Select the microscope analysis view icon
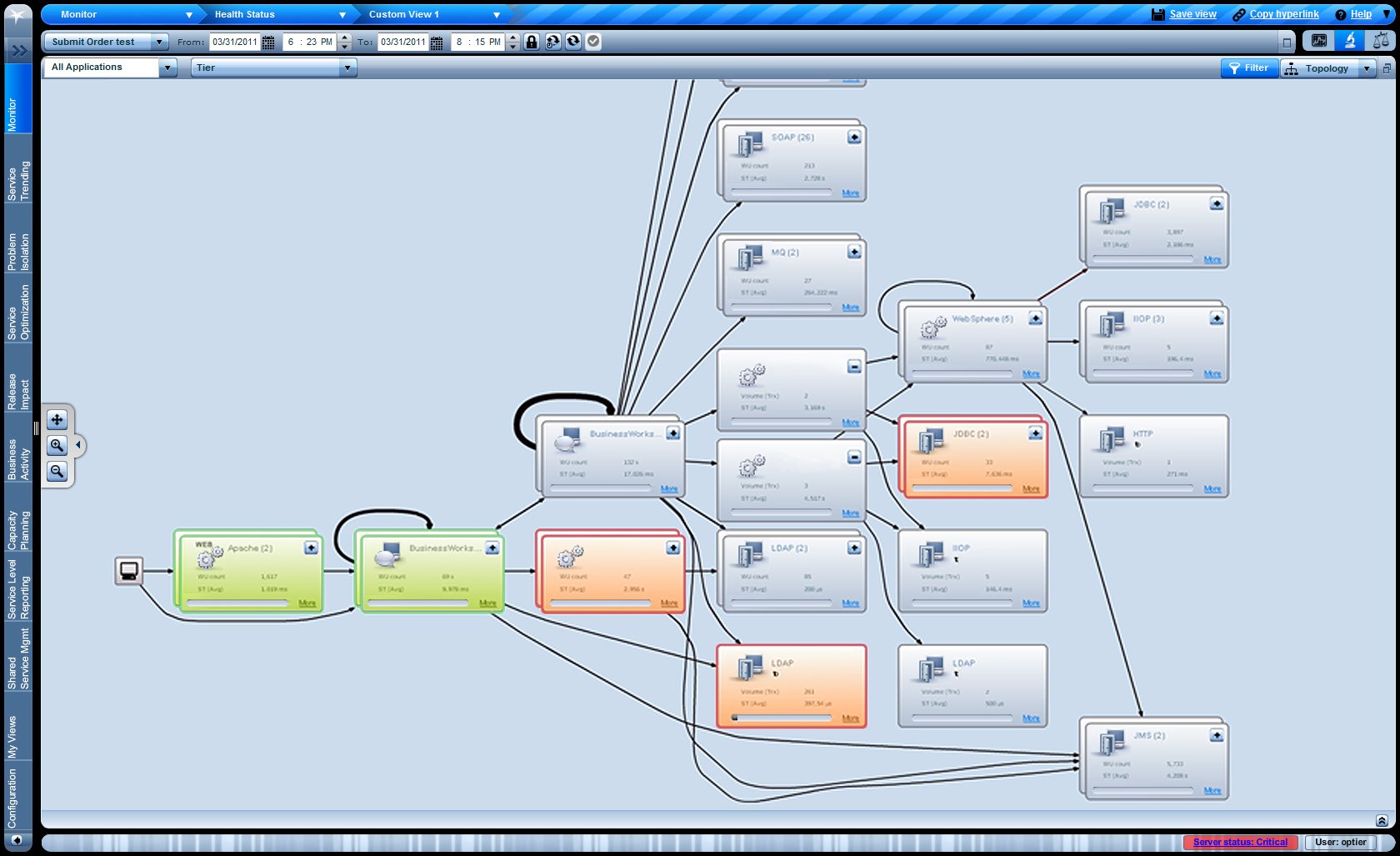The height and width of the screenshot is (856, 1400). [1350, 41]
